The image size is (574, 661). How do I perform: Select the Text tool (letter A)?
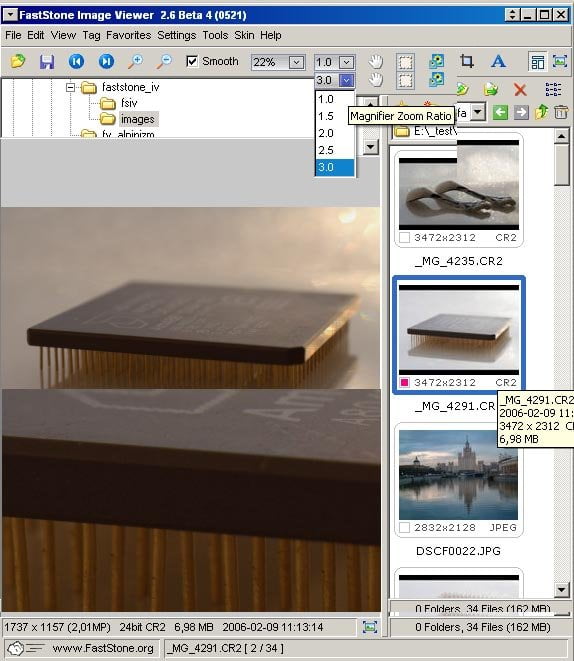(498, 62)
